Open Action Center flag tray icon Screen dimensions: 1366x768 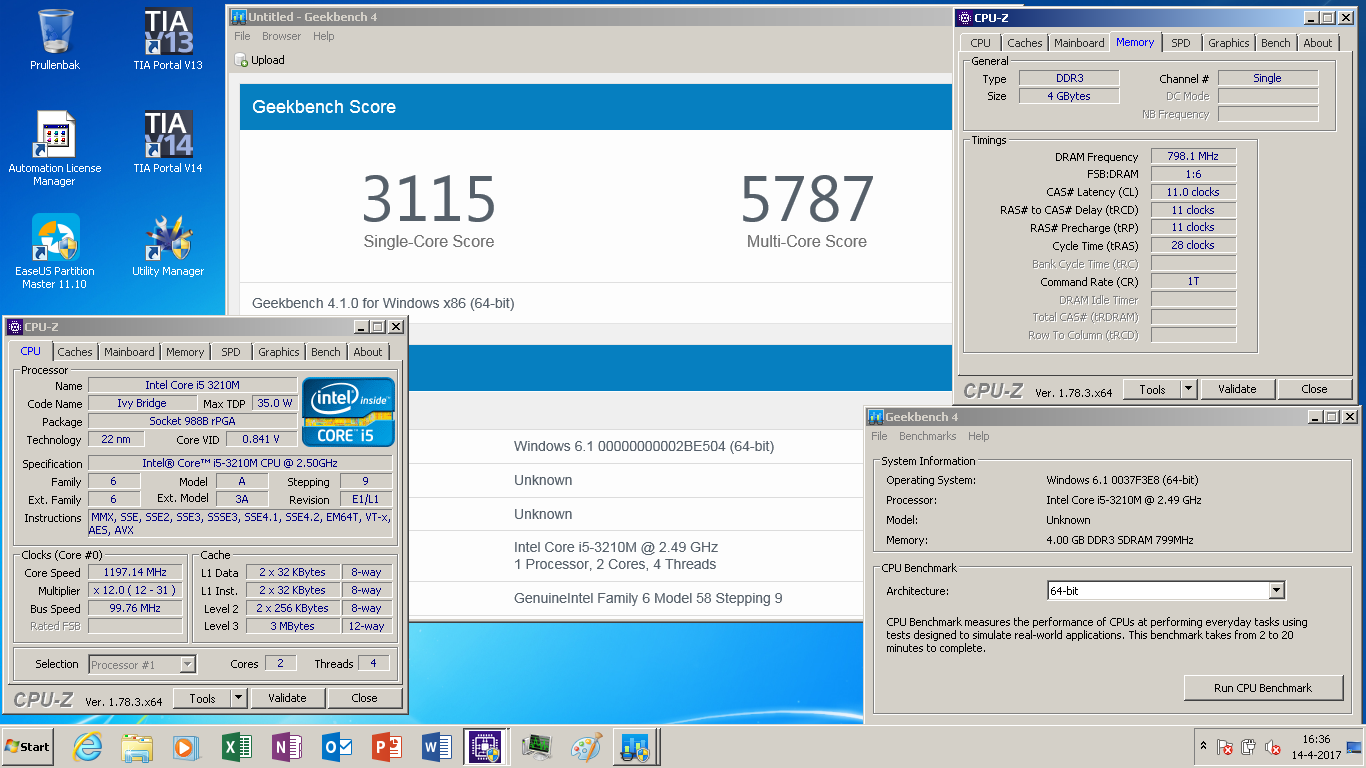click(1225, 747)
